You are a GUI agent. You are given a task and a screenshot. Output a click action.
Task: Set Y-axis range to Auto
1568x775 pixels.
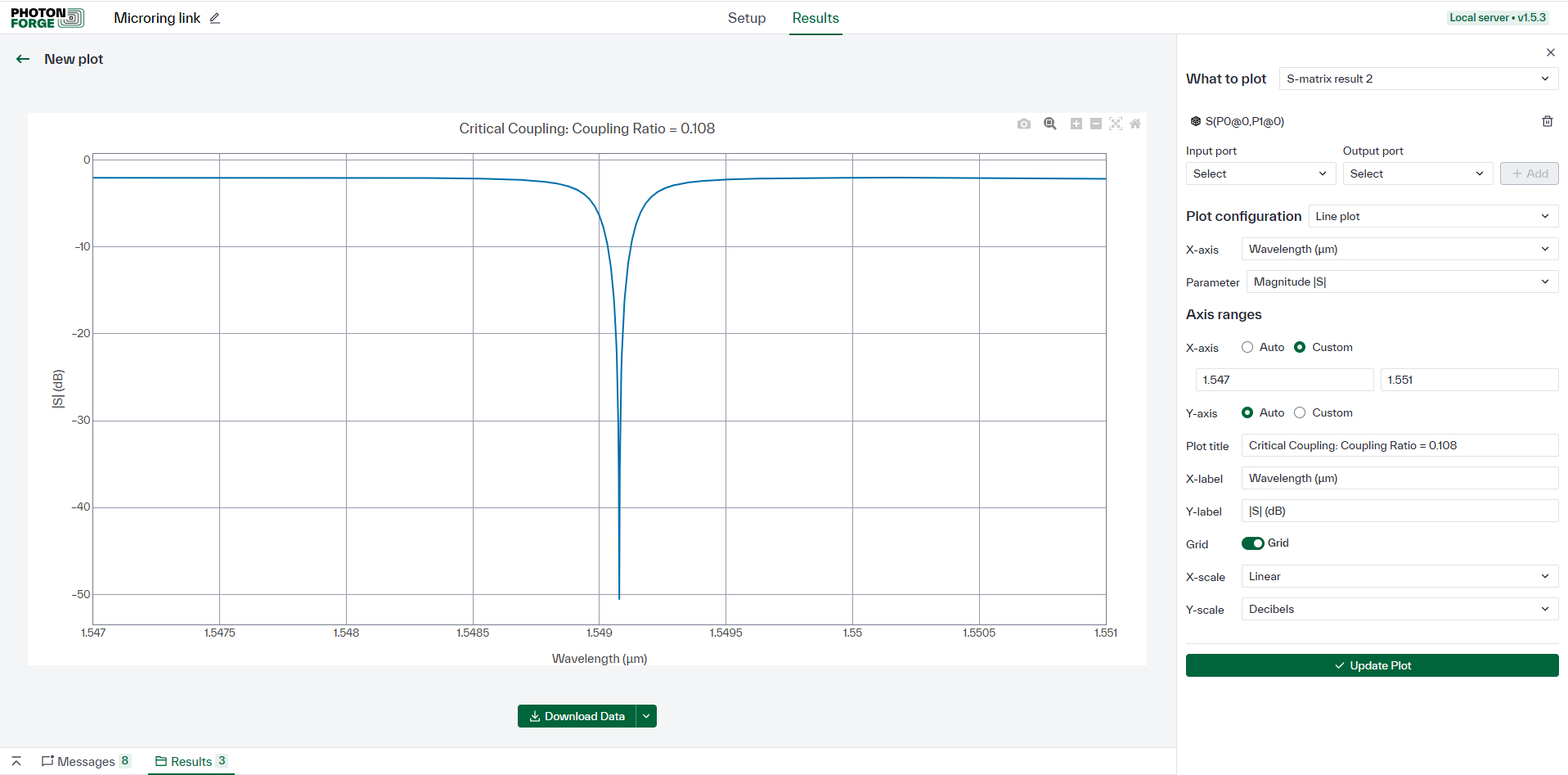(1247, 412)
